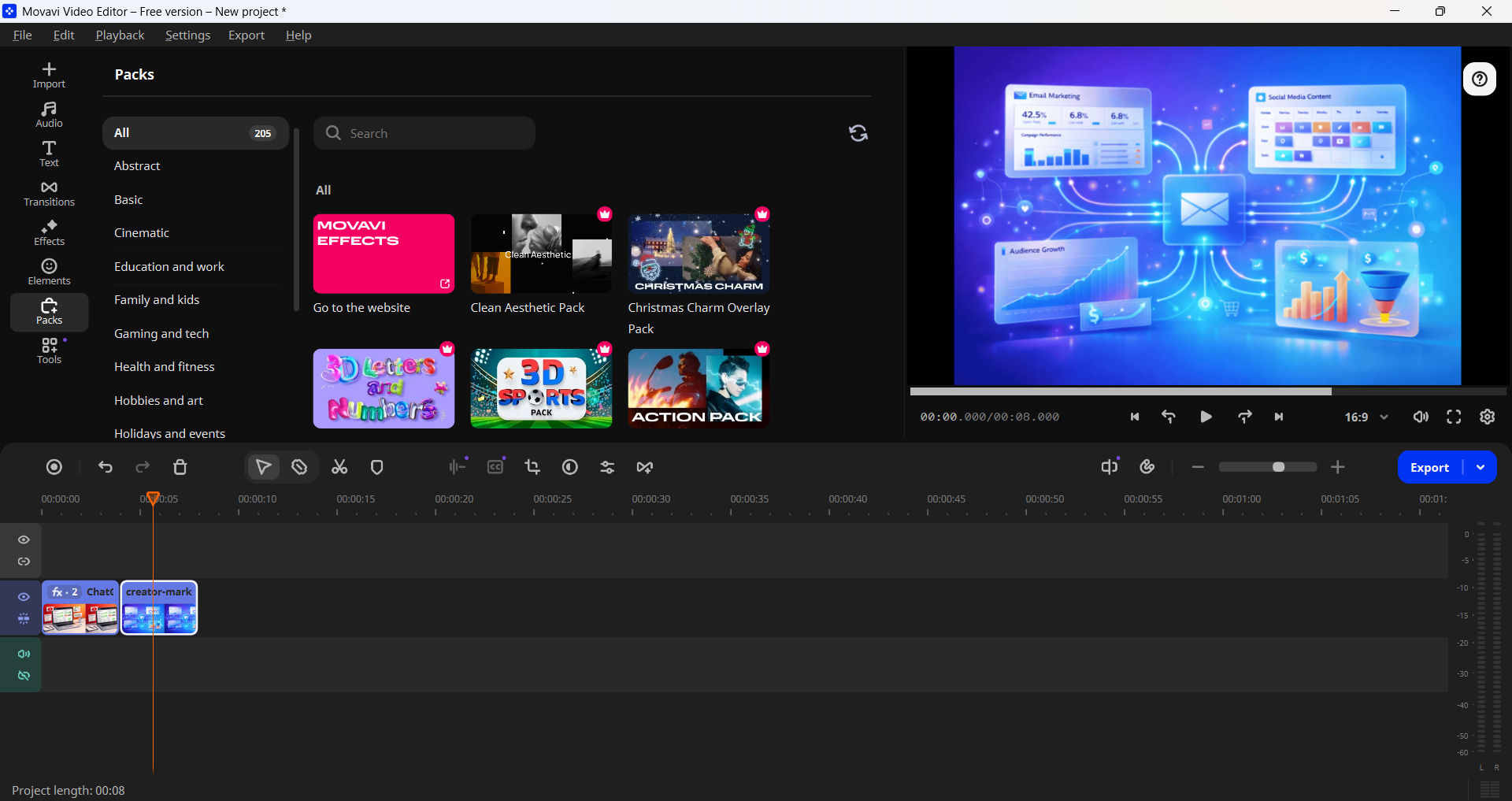
Task: Toggle link icon on the overlay track
Action: pyautogui.click(x=24, y=562)
